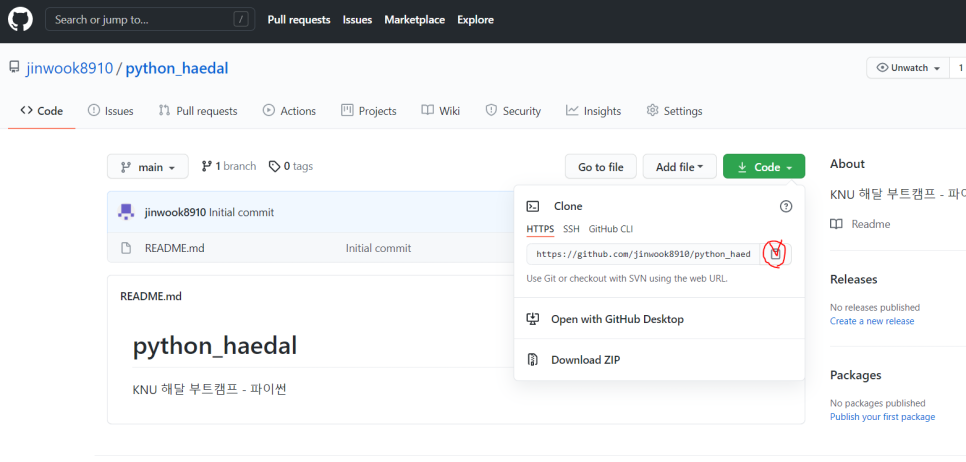The width and height of the screenshot is (966, 462).
Task: Open Pull requests in top navigation
Action: click(299, 20)
